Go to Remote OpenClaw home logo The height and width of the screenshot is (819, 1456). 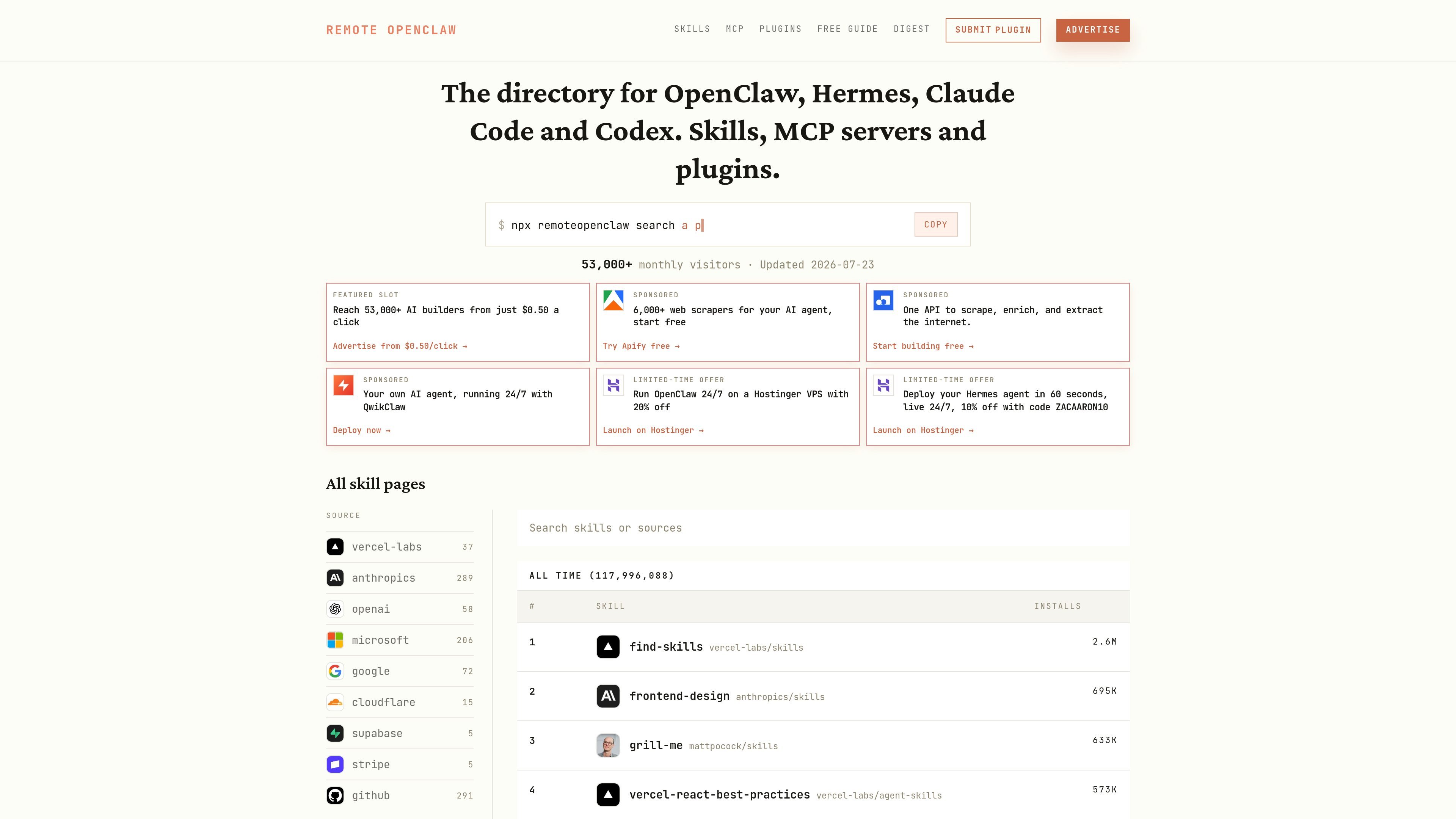tap(391, 30)
